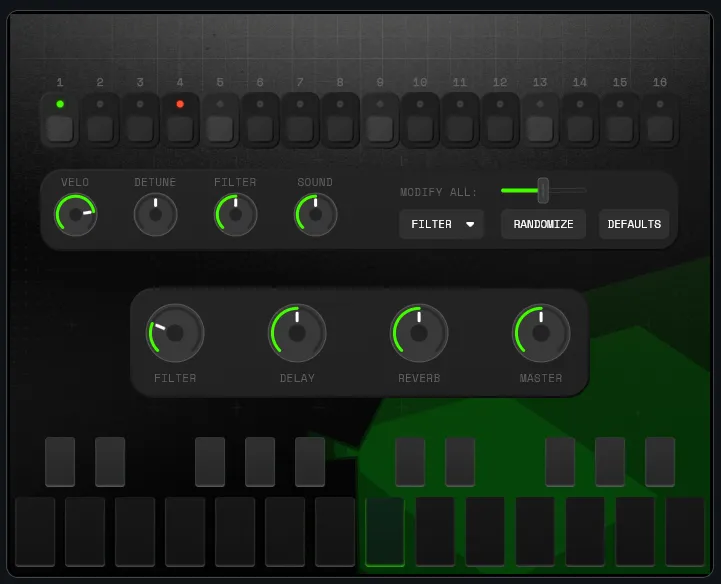Open the FILTER dropdown under Modify All
The width and height of the screenshot is (721, 584).
(x=441, y=224)
